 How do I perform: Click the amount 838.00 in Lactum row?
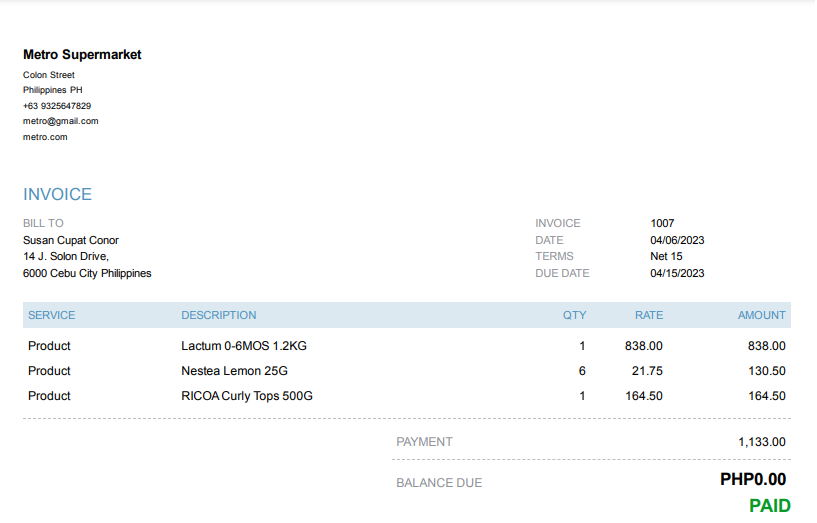(767, 346)
